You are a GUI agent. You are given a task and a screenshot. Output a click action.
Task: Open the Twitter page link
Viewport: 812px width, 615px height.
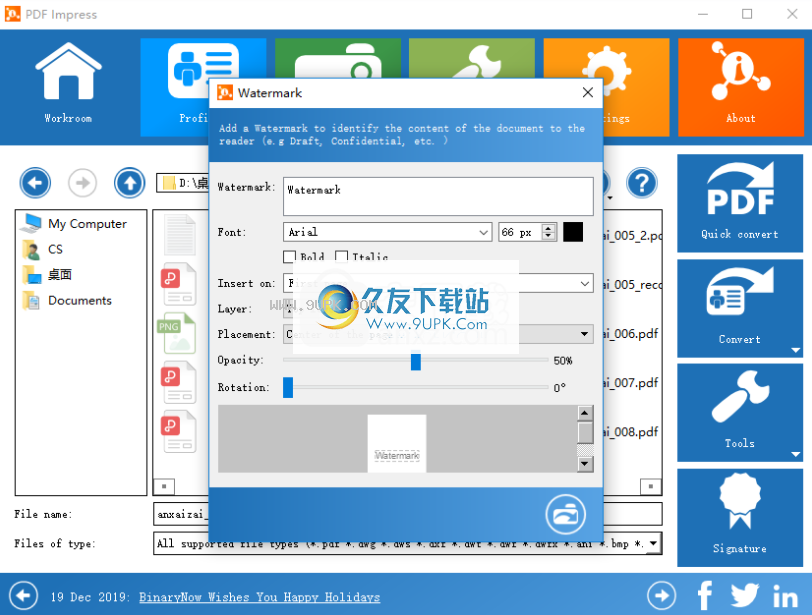point(744,596)
